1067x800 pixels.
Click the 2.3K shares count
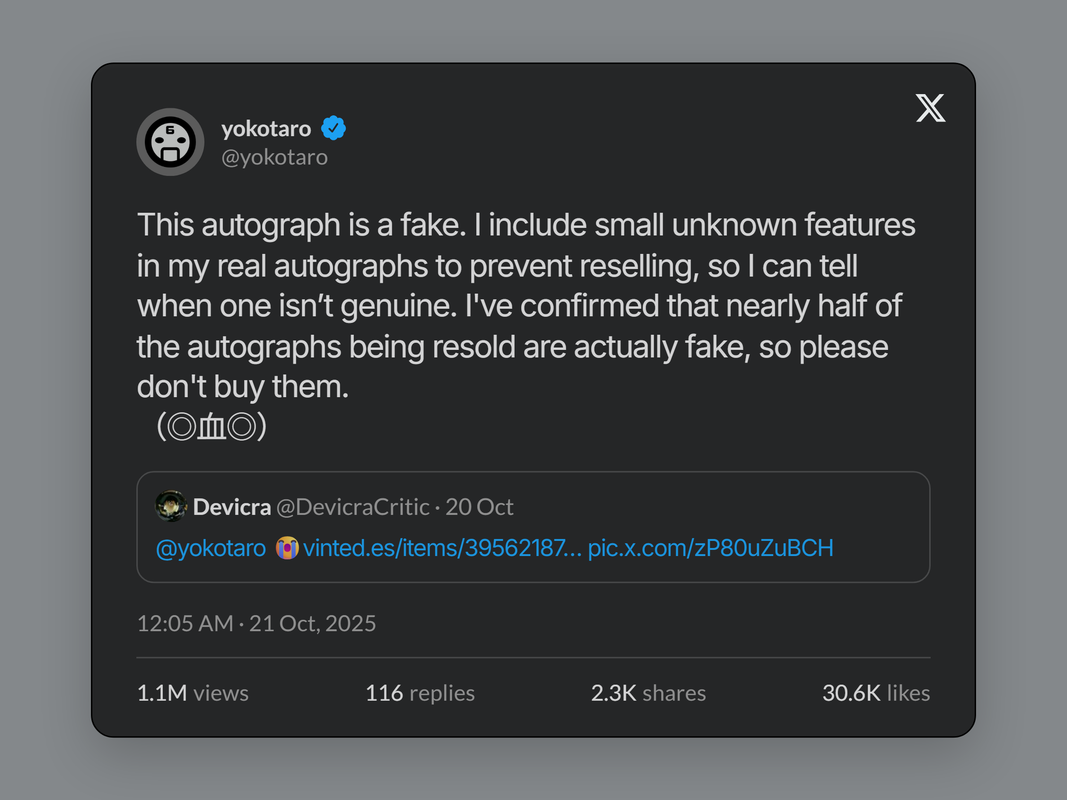pyautogui.click(x=648, y=693)
